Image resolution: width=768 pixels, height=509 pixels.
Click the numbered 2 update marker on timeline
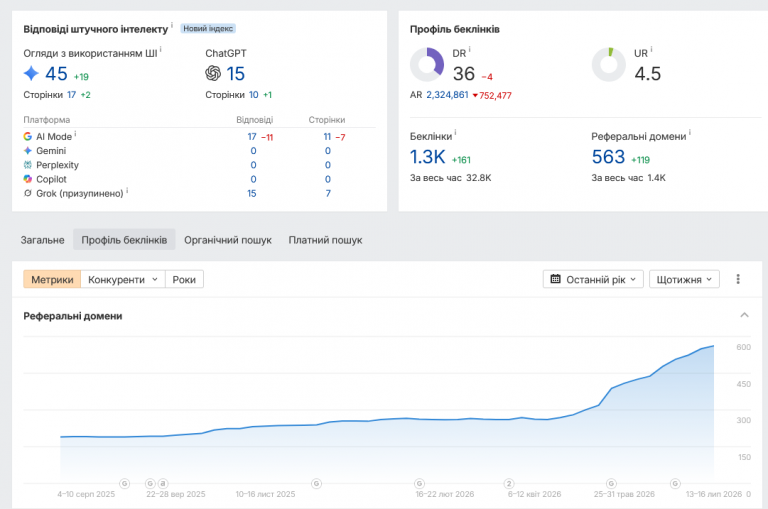509,484
